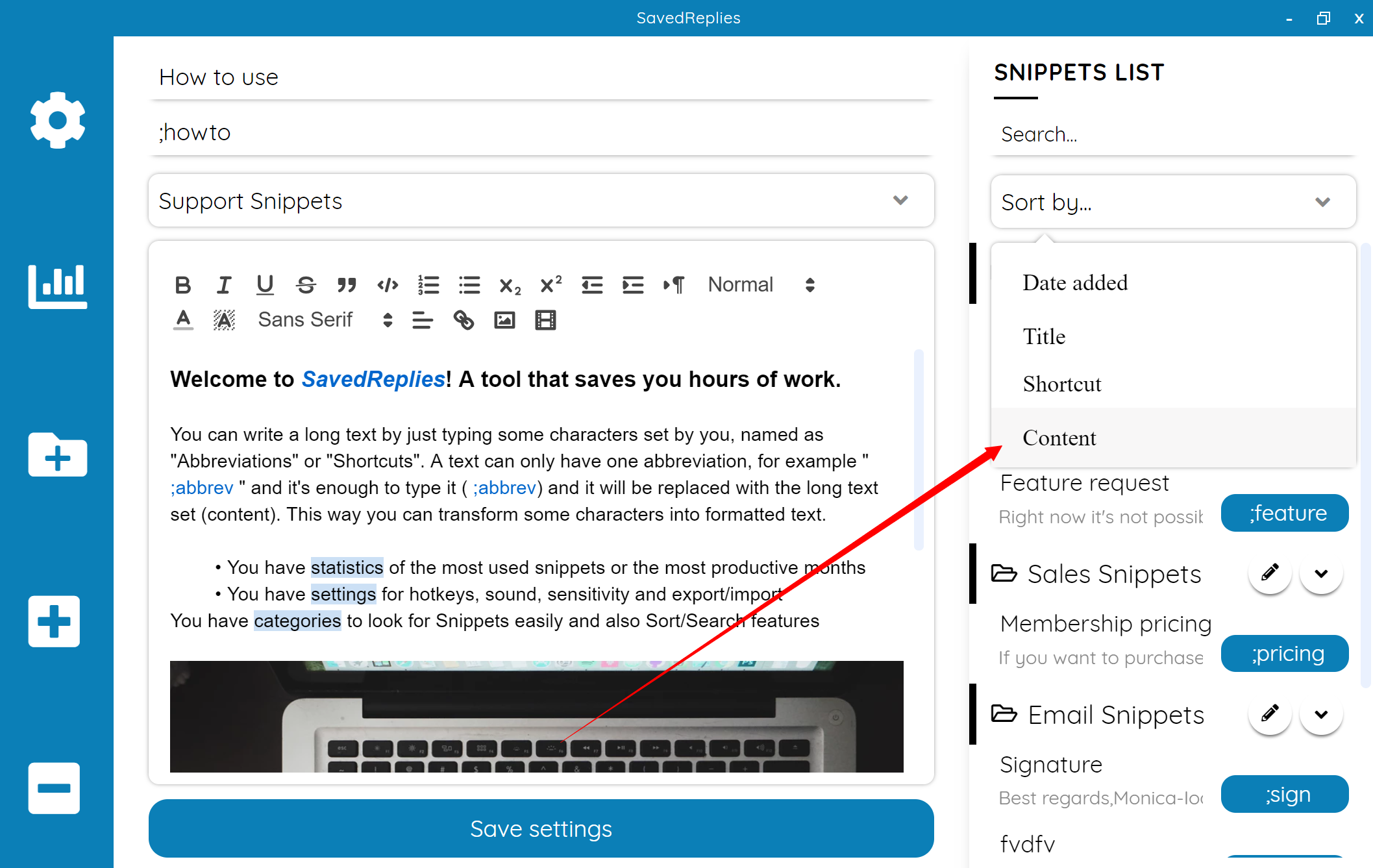Click the shortcut field ';howto'

click(541, 132)
